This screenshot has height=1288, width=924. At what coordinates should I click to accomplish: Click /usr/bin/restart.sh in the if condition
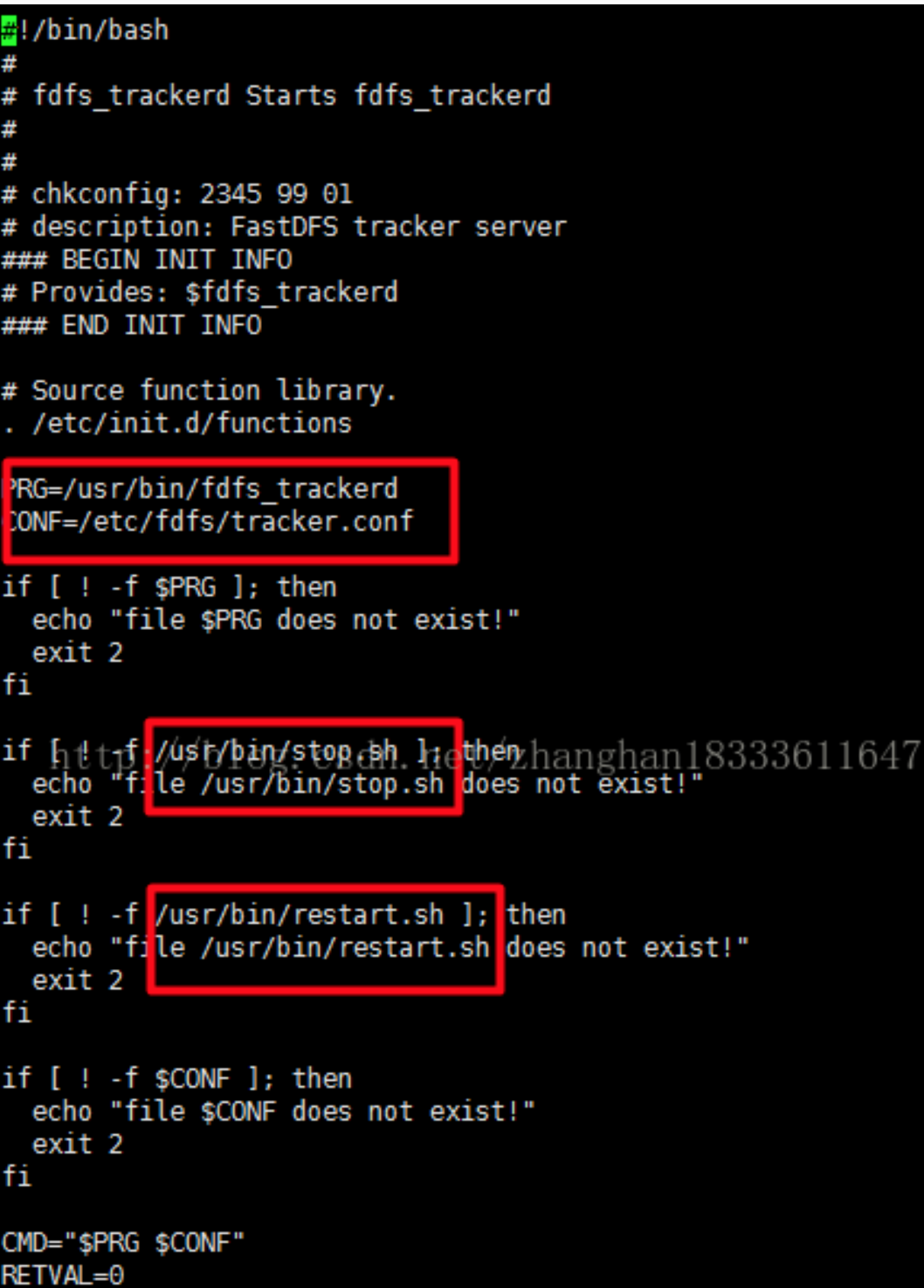(x=300, y=915)
